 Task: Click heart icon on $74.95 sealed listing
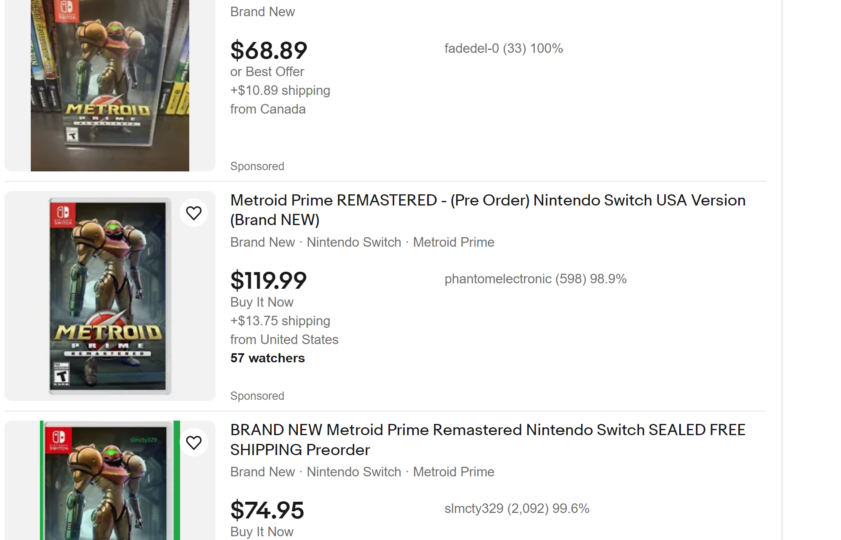pyautogui.click(x=194, y=442)
